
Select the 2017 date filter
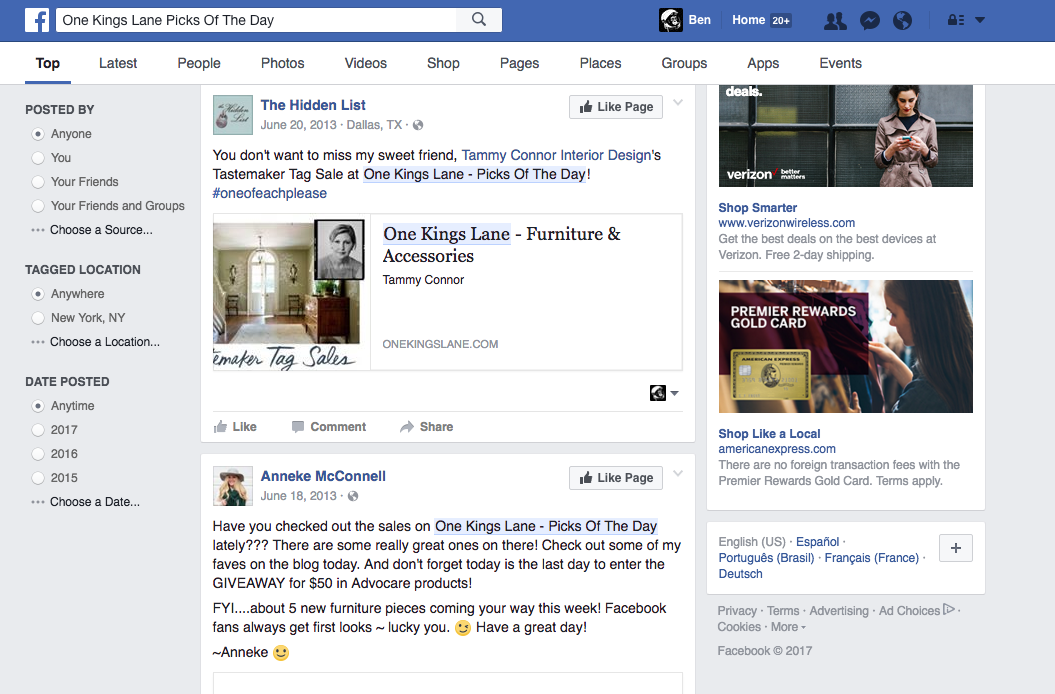coord(38,430)
